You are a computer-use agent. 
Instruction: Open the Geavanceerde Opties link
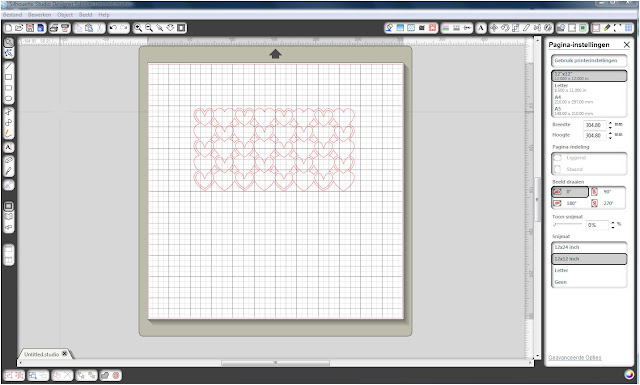tap(575, 358)
